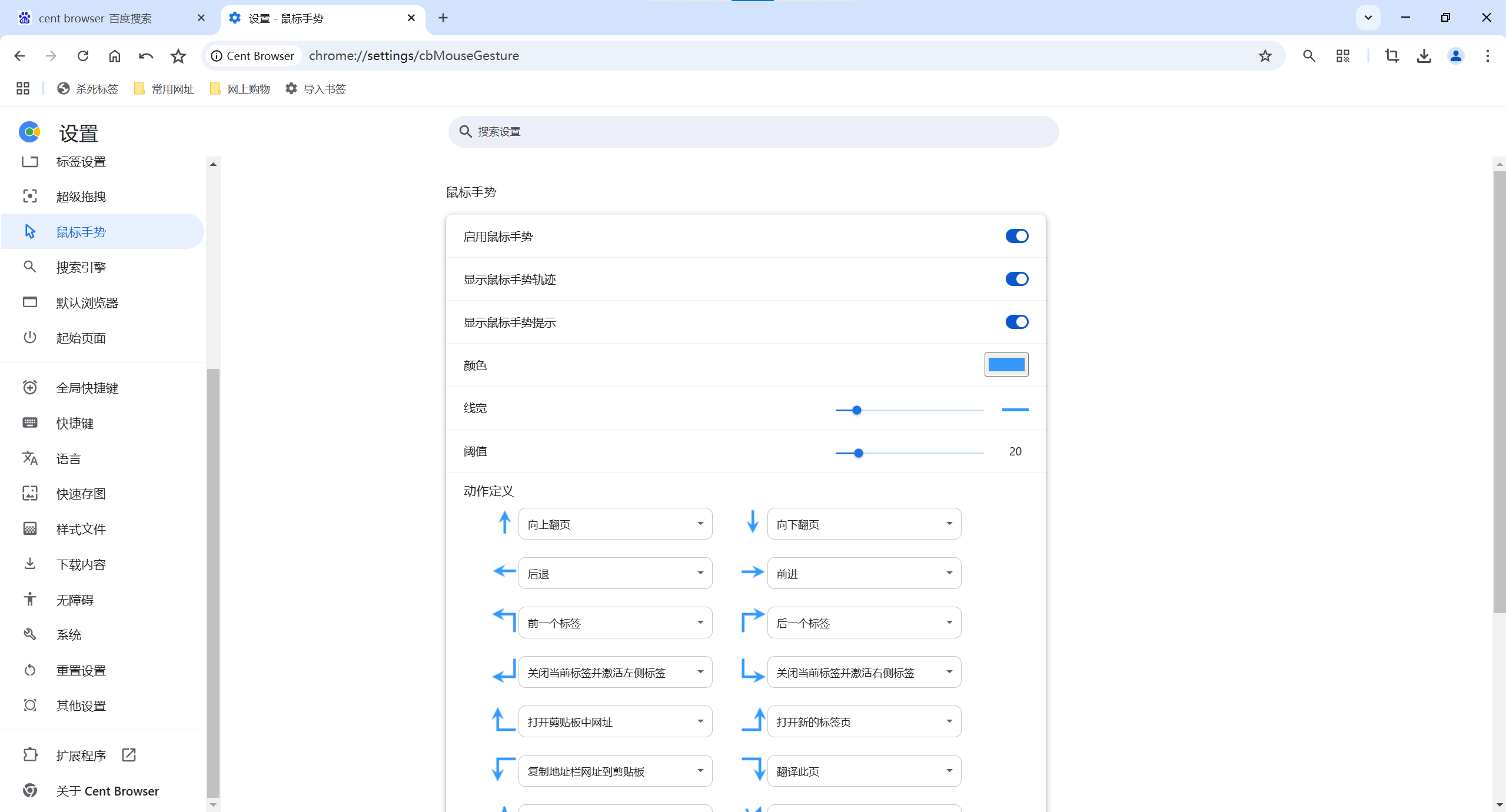Screen dimensions: 1506x812
Task: Click the apps grid icon in bookmarks bar
Action: (x=23, y=89)
